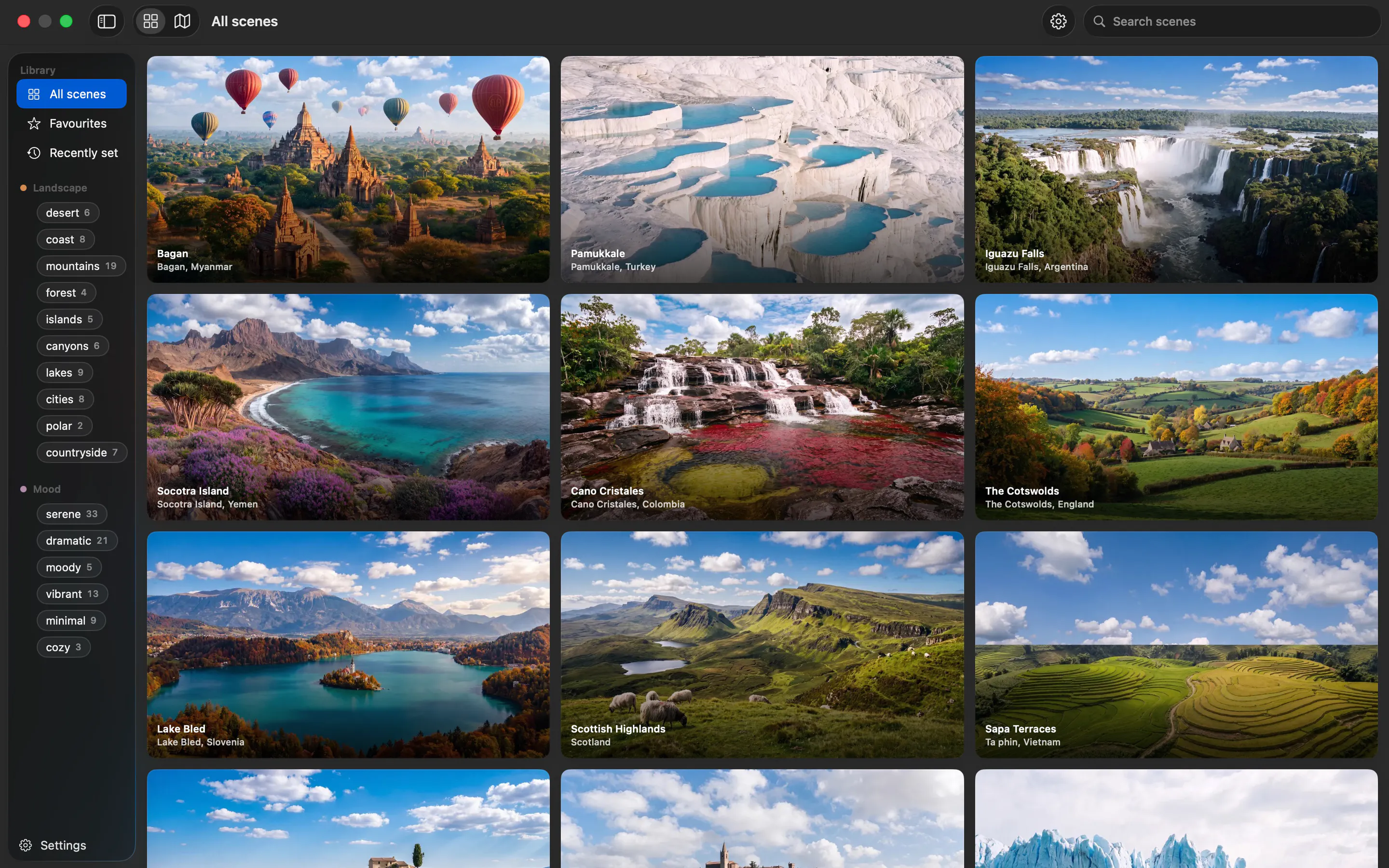This screenshot has width=1389, height=868.
Task: Filter by polar tag
Action: [x=64, y=426]
